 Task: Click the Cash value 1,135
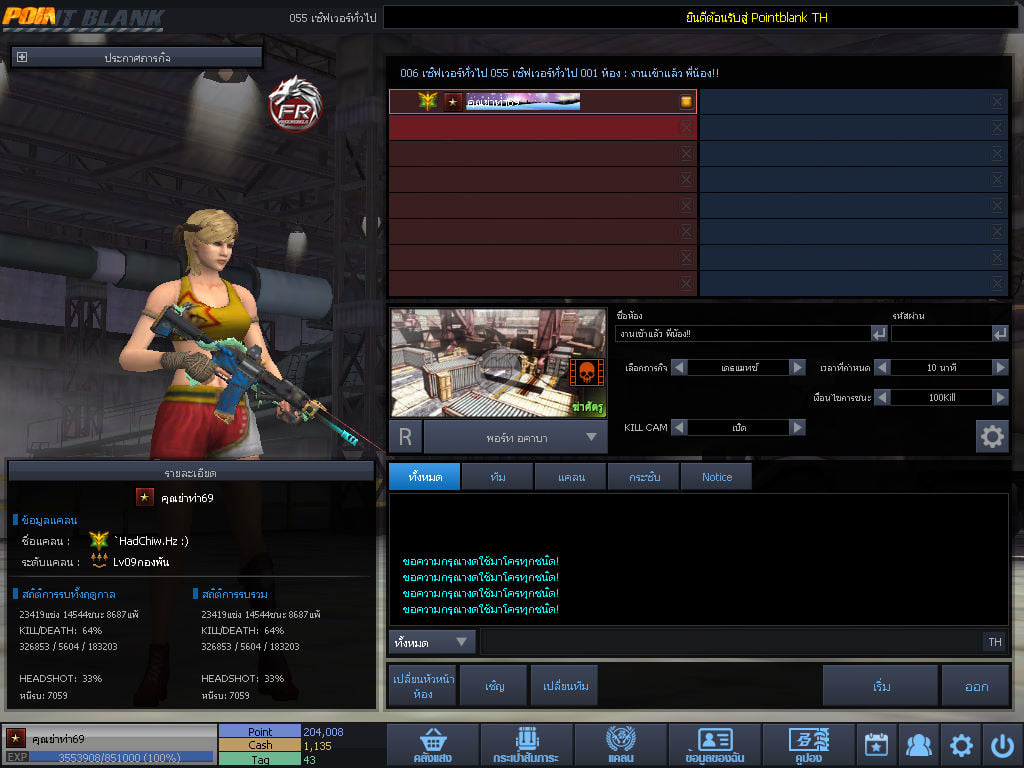[x=317, y=746]
